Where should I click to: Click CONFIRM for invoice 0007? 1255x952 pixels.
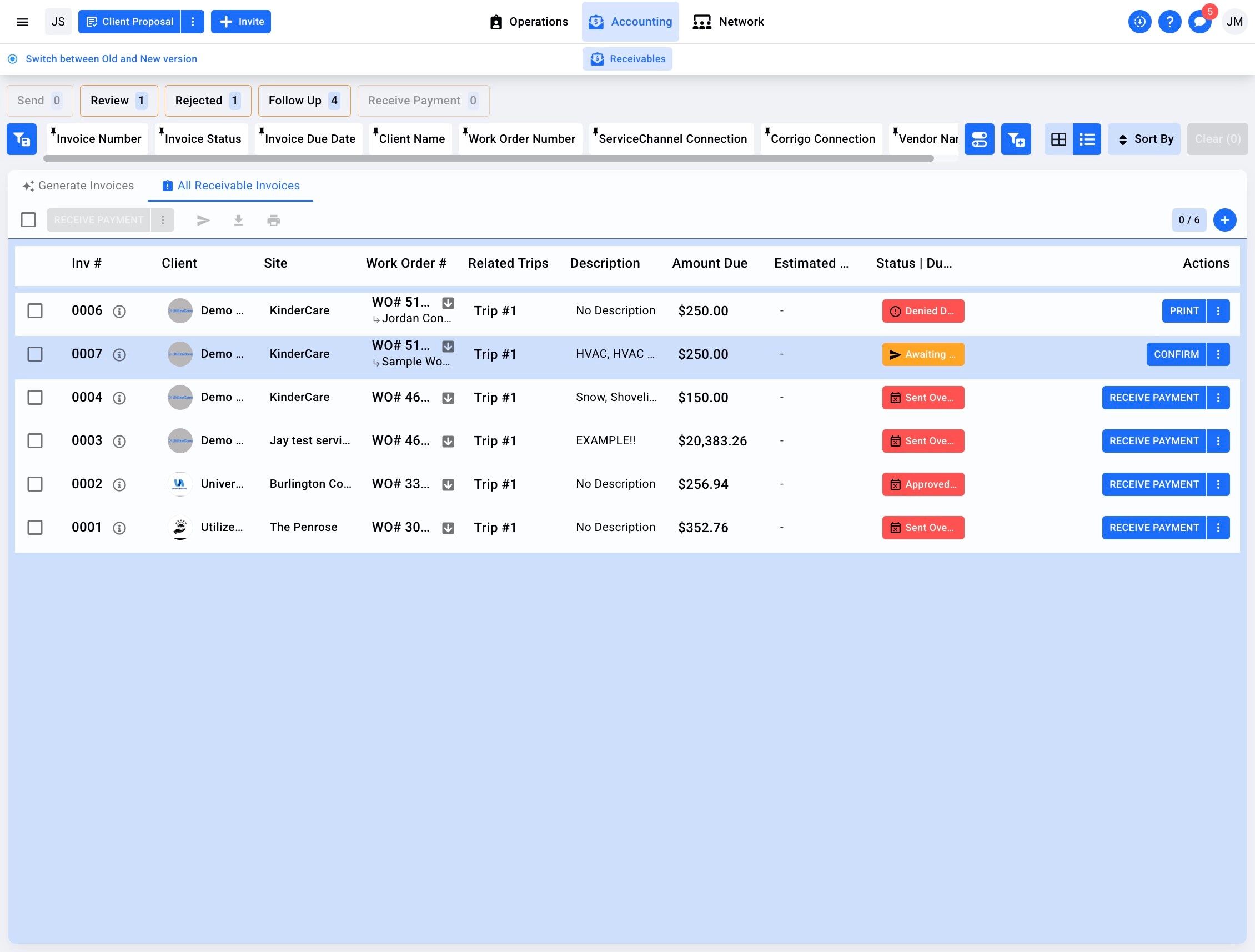[x=1176, y=354]
